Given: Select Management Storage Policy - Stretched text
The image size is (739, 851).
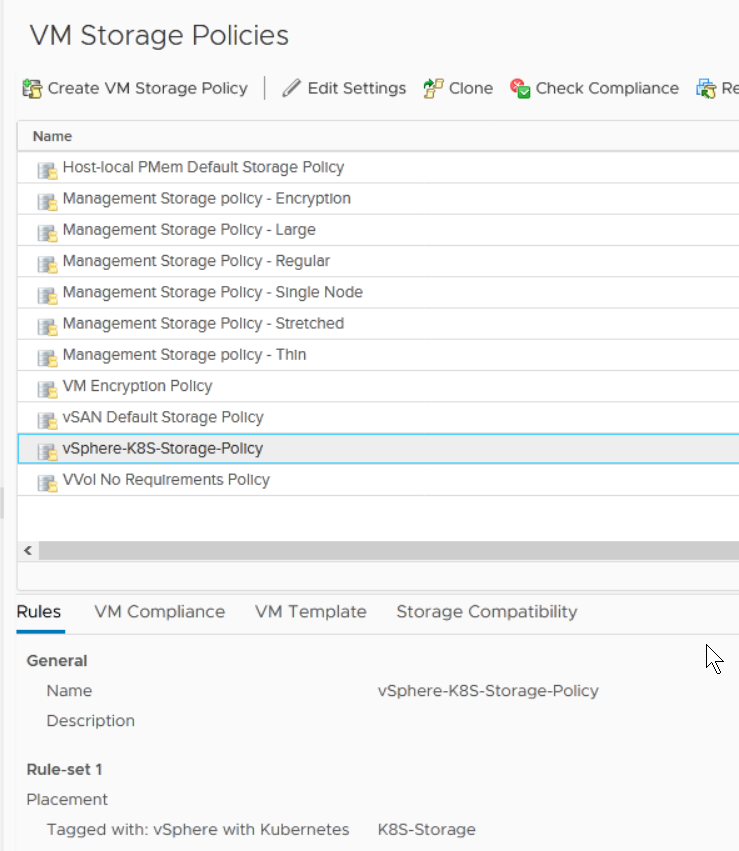Looking at the screenshot, I should click(x=203, y=323).
